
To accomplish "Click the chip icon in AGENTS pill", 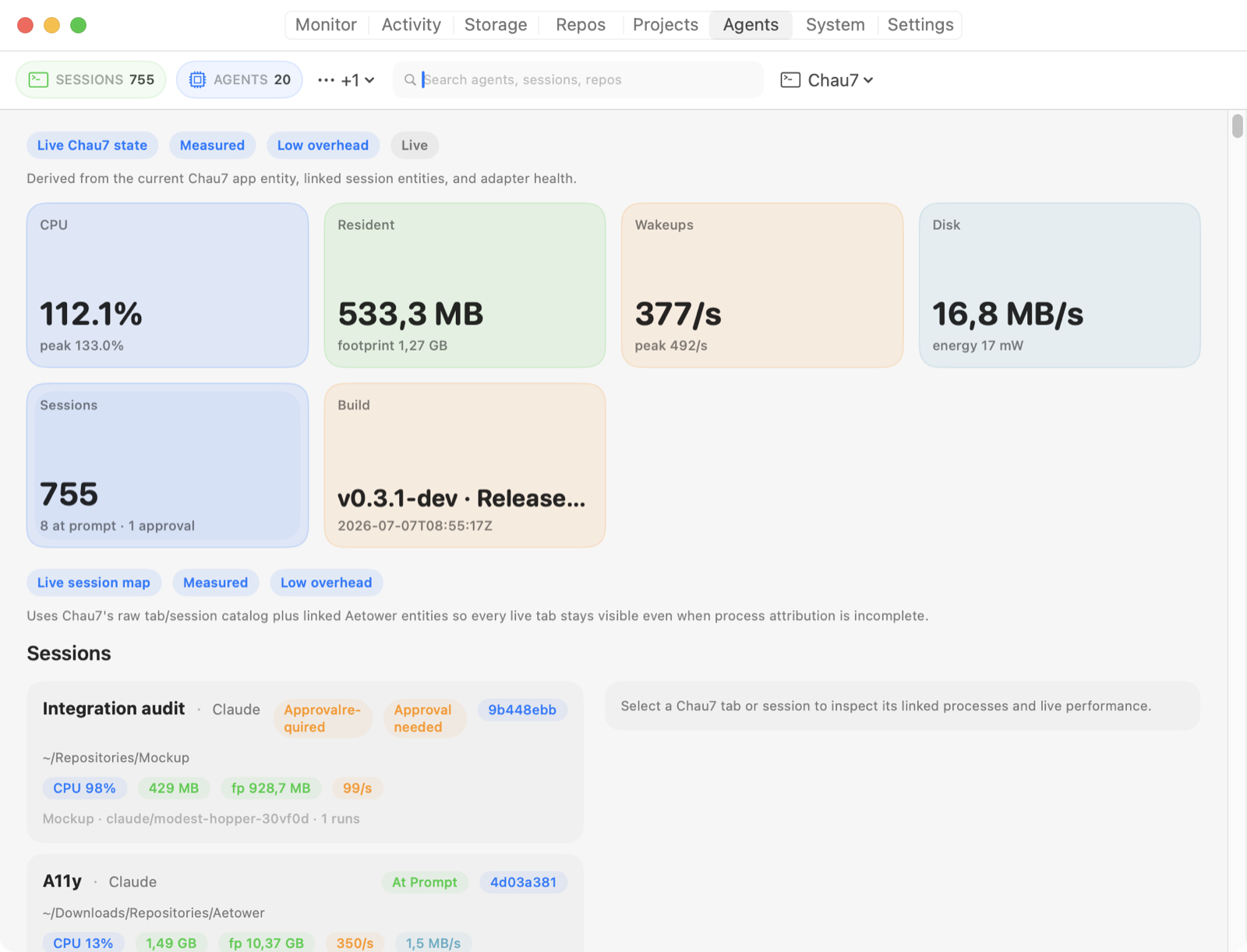I will (x=197, y=79).
